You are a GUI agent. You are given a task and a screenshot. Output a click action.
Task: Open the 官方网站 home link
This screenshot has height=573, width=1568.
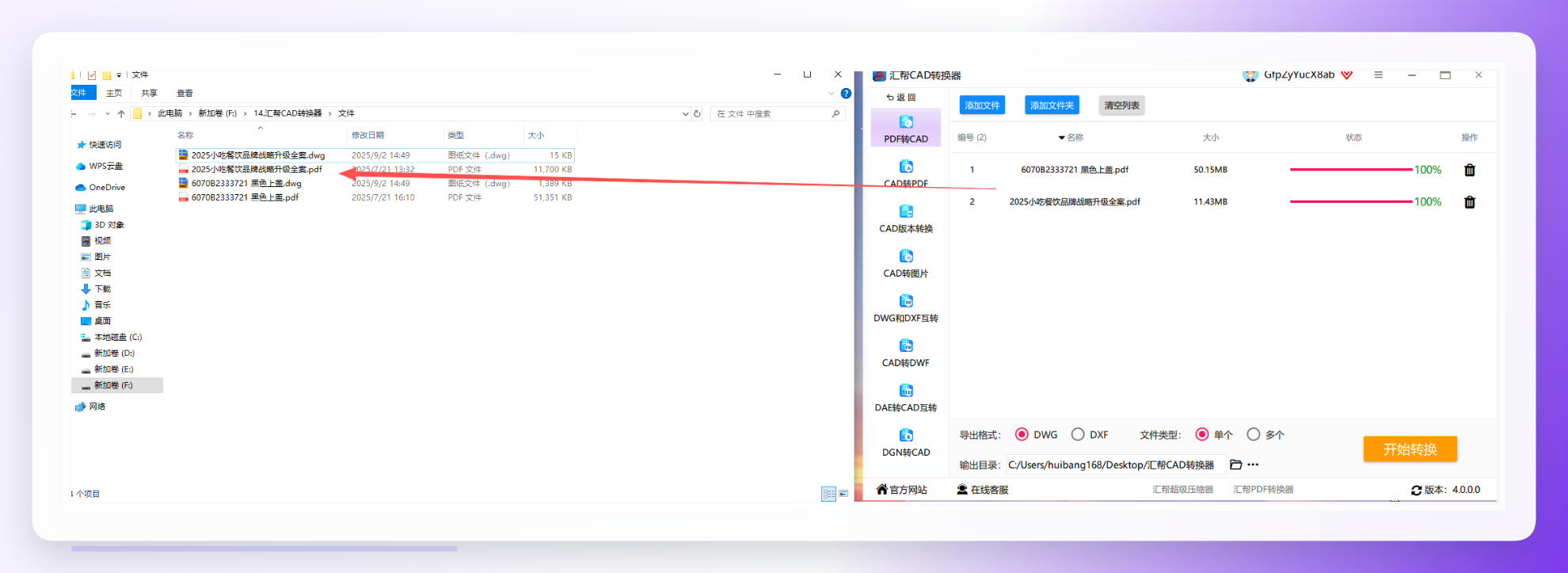pyautogui.click(x=901, y=490)
